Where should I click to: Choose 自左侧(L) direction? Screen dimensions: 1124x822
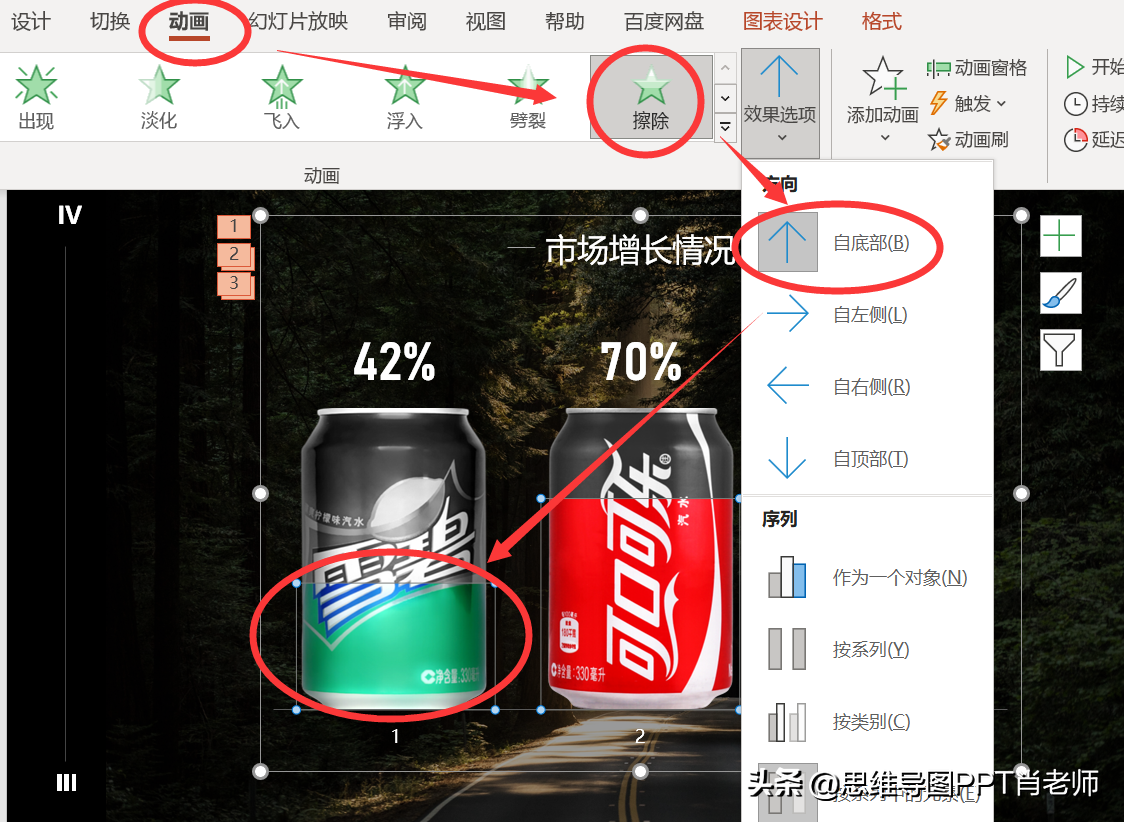click(x=867, y=314)
